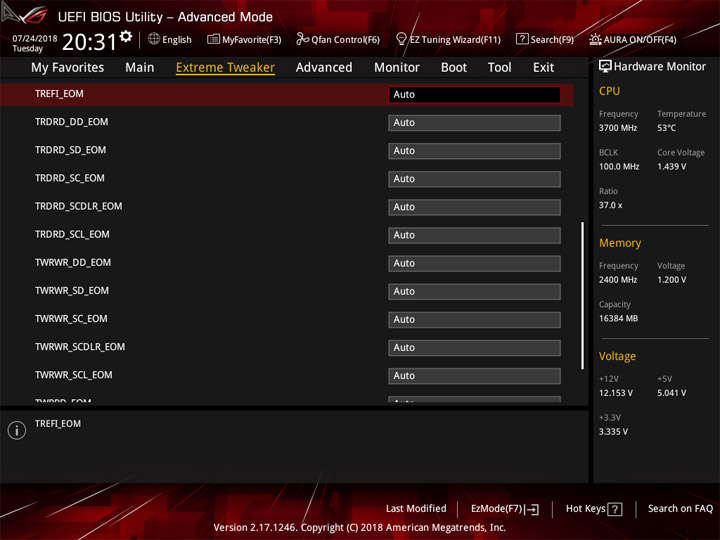Click the TWRWR_SC_EOM Auto field
The image size is (720, 540).
pos(474,320)
